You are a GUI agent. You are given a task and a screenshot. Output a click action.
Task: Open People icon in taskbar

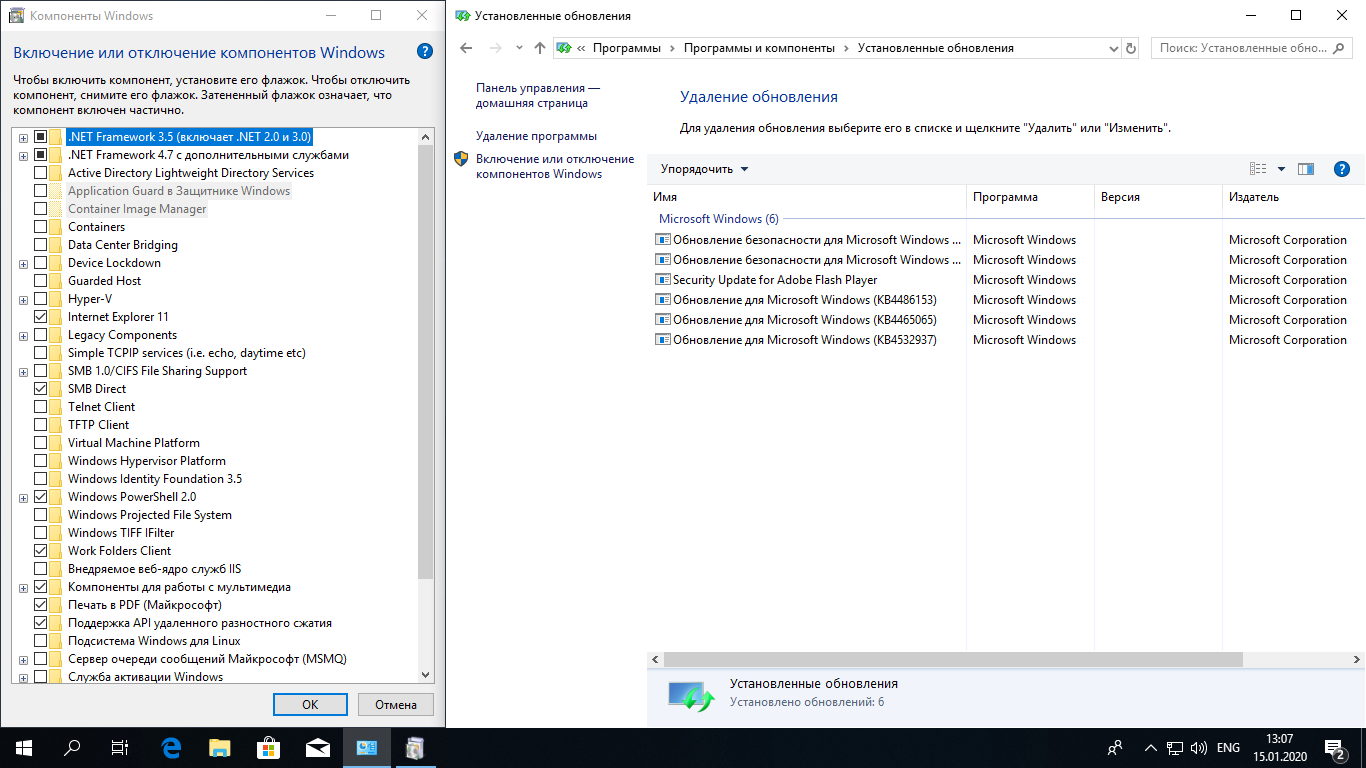(x=1114, y=748)
